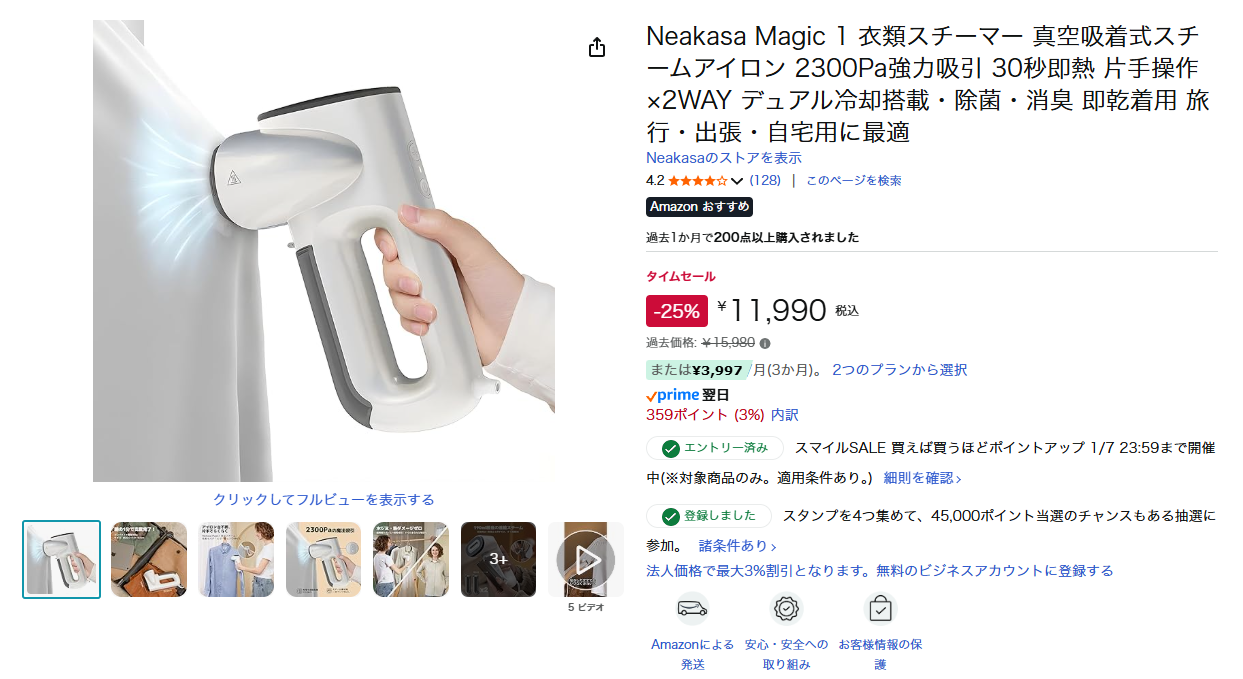This screenshot has height=679, width=1243.
Task: Click the prime logo icon
Action: 672,395
